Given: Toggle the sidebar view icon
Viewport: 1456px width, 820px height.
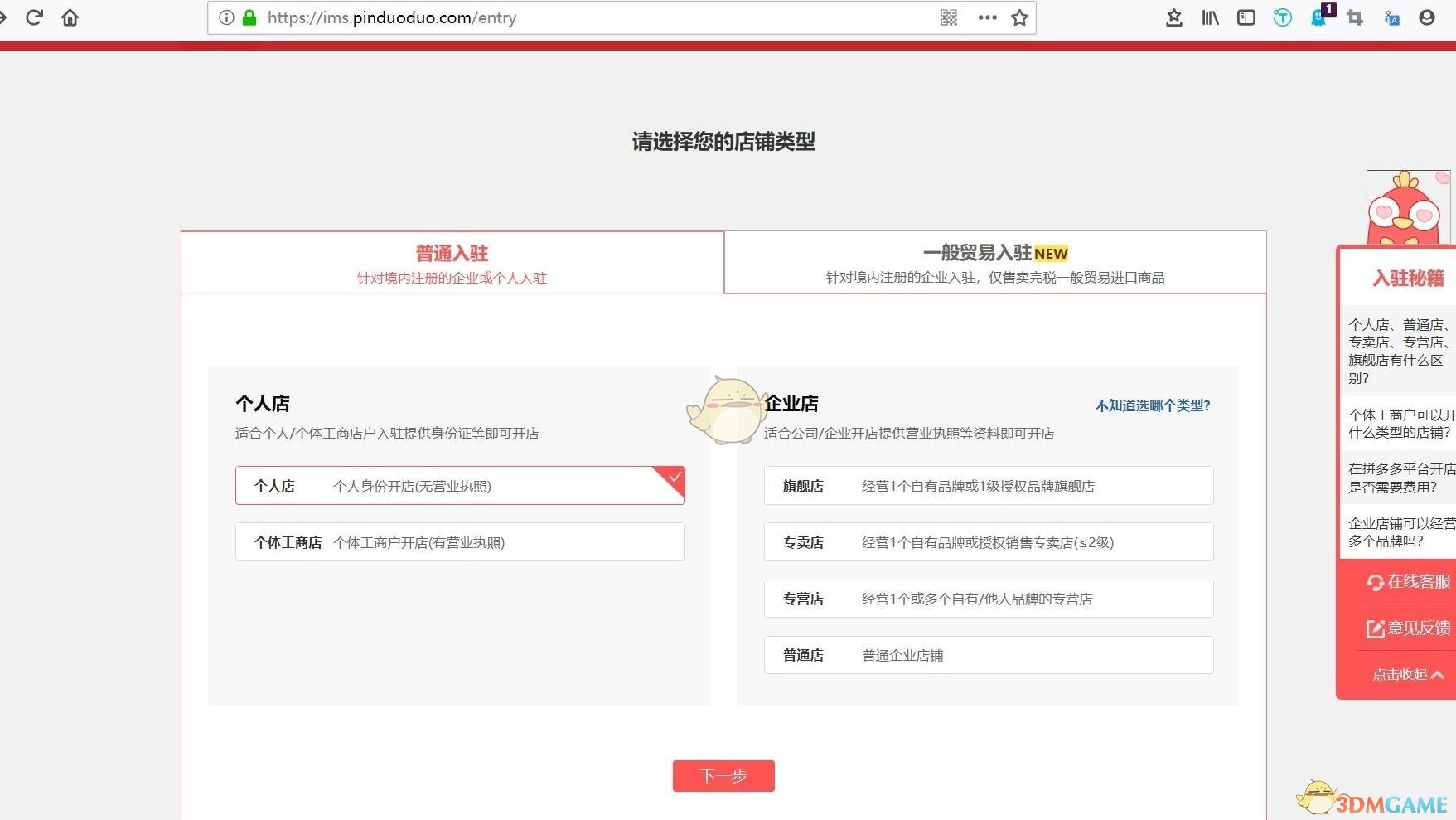Looking at the screenshot, I should (x=1246, y=17).
